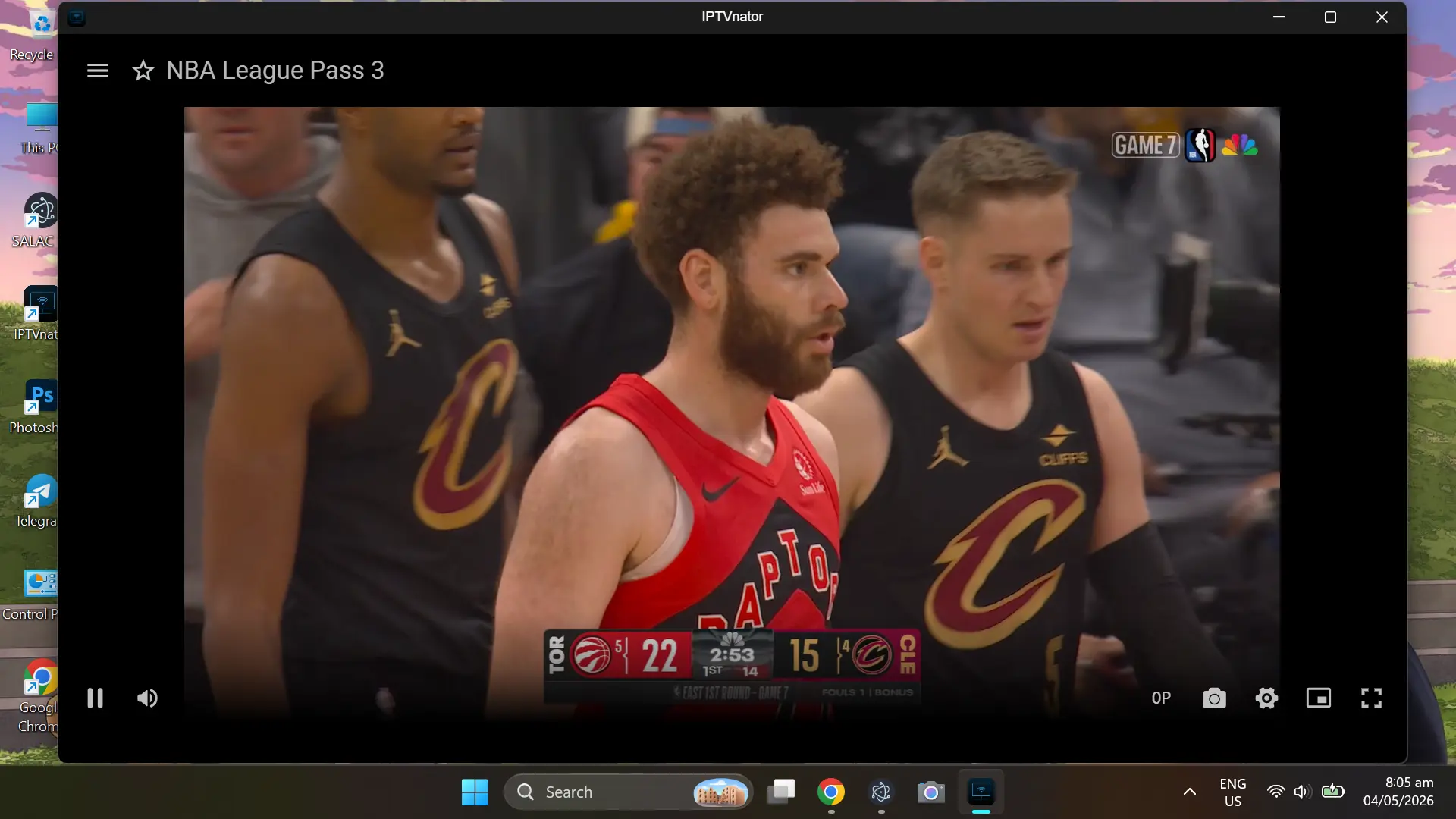Open the hamburger sidebar menu
The width and height of the screenshot is (1456, 819).
pyautogui.click(x=98, y=71)
